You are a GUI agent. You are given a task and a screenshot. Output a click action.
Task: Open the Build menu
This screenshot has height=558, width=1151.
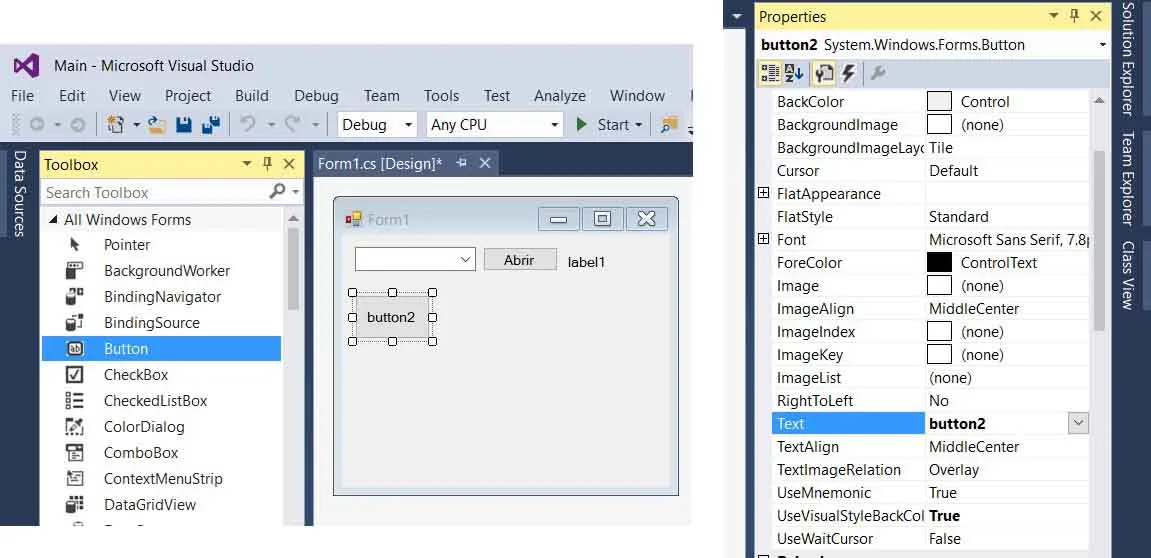252,95
